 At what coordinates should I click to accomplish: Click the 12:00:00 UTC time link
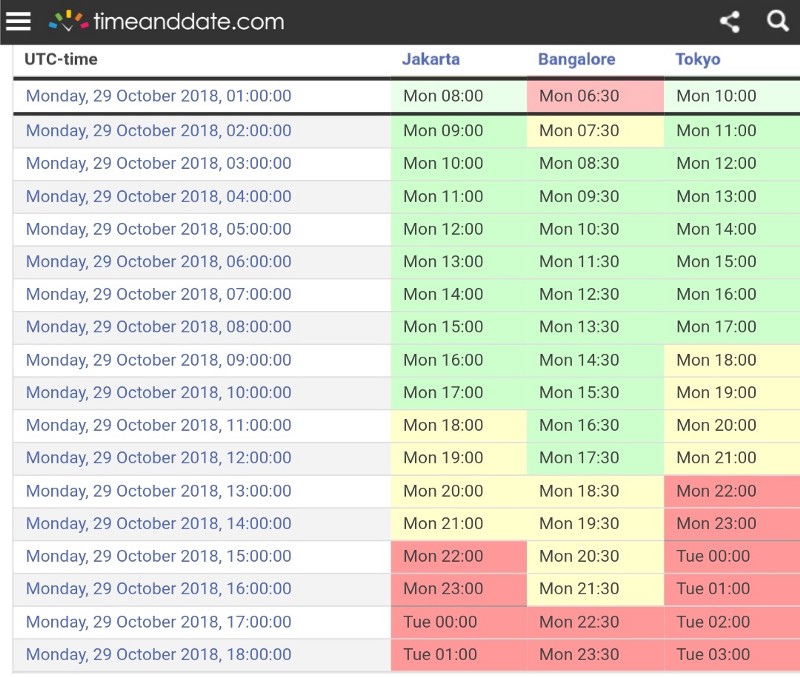tap(158, 458)
